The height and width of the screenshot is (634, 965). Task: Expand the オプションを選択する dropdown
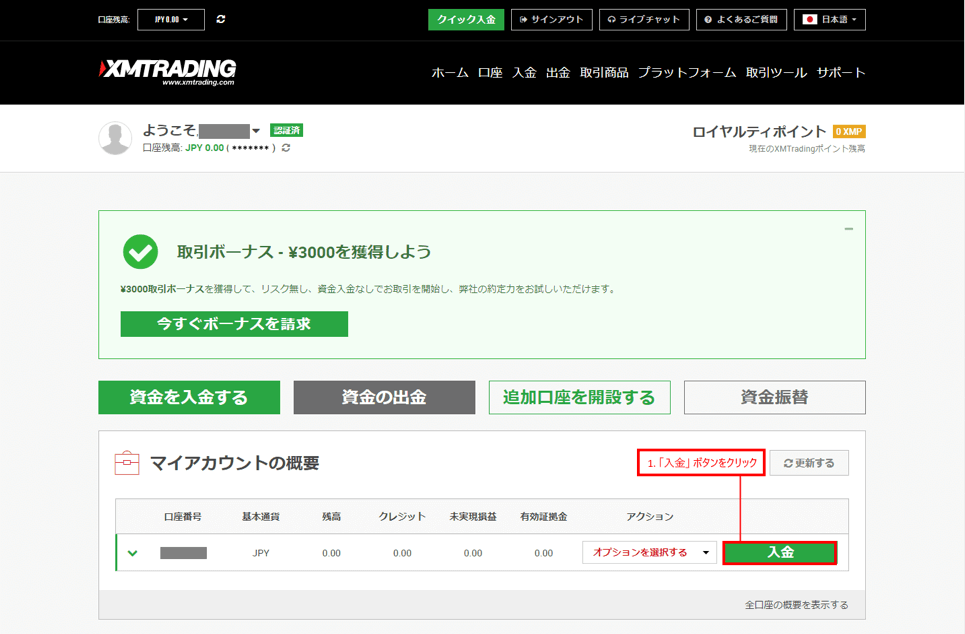[649, 553]
